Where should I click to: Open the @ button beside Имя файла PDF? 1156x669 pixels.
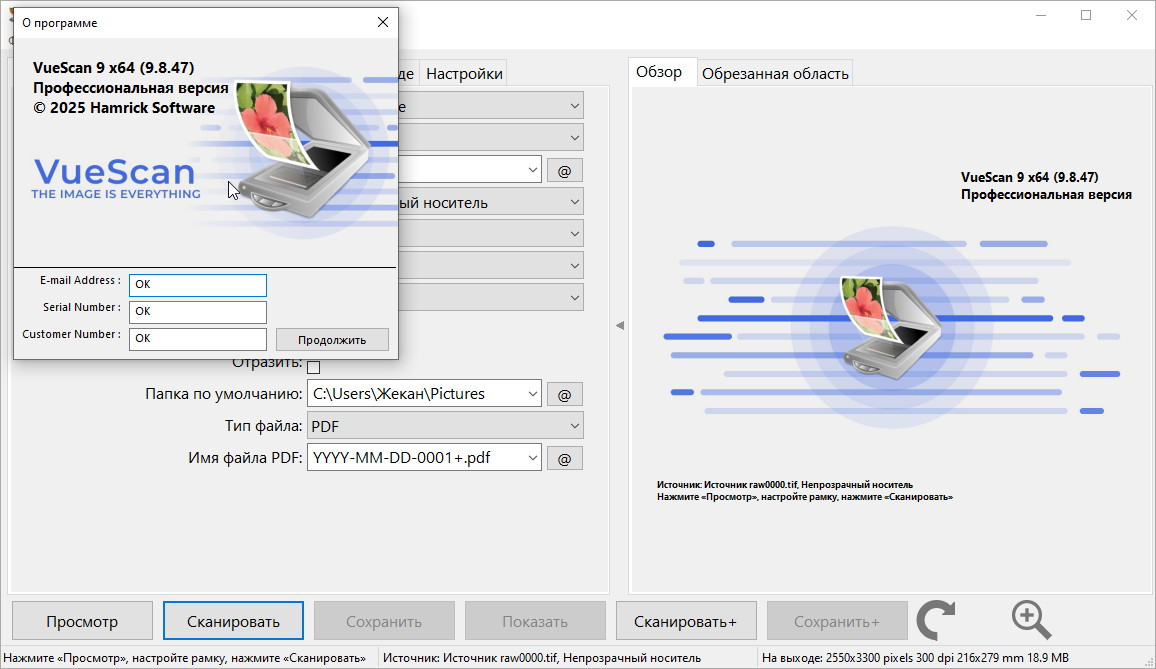click(x=565, y=458)
